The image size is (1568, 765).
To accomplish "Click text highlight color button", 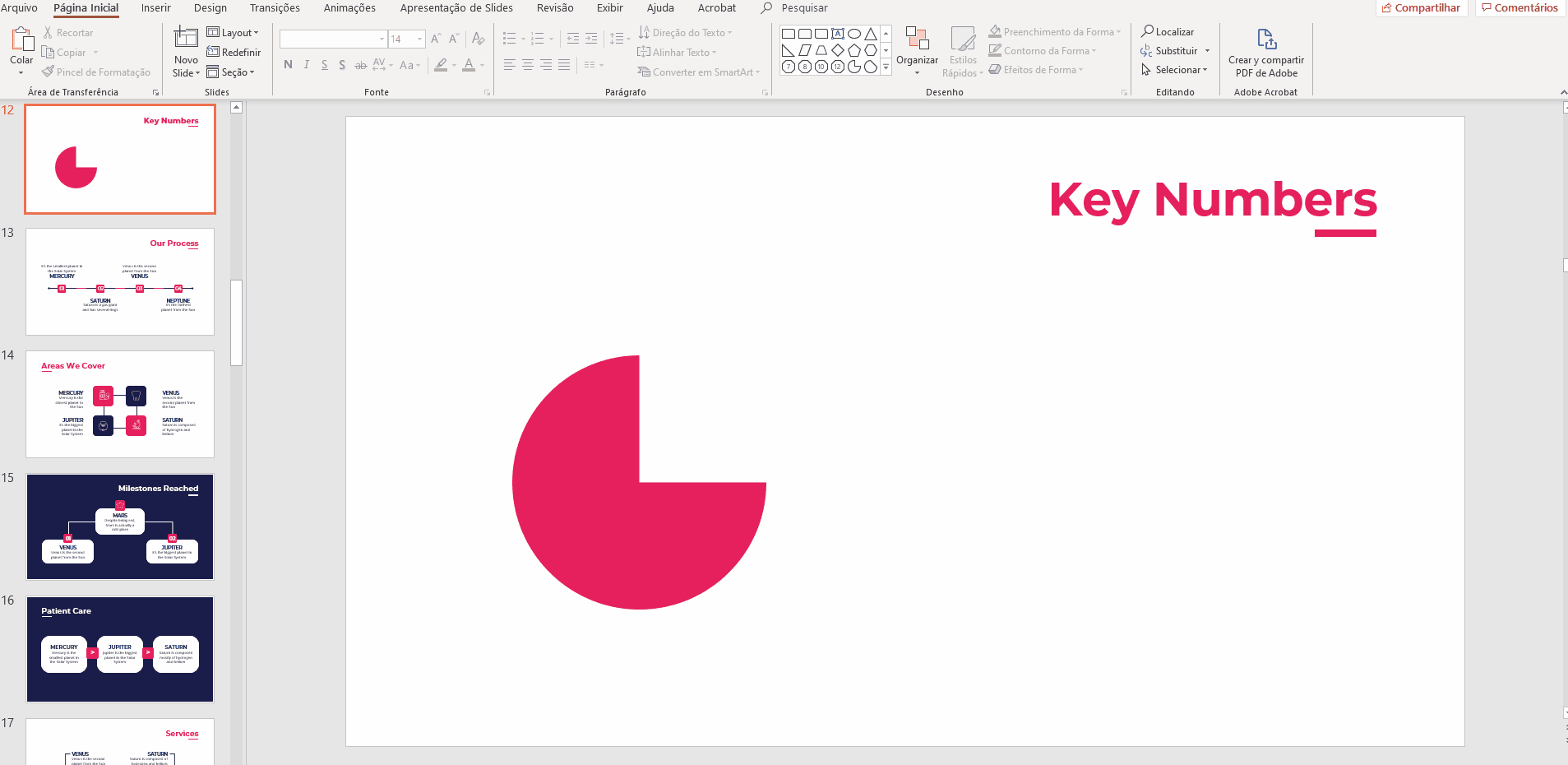I will [x=442, y=65].
